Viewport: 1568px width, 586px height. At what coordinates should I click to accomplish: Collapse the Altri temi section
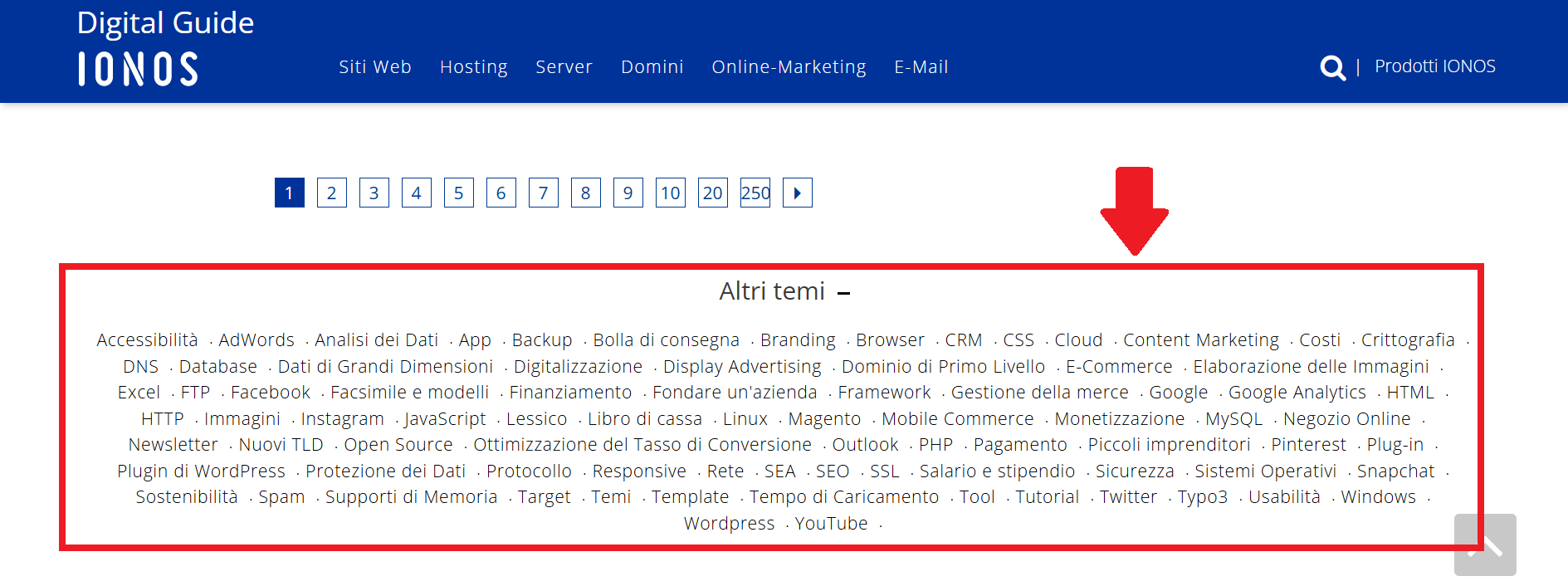(844, 292)
